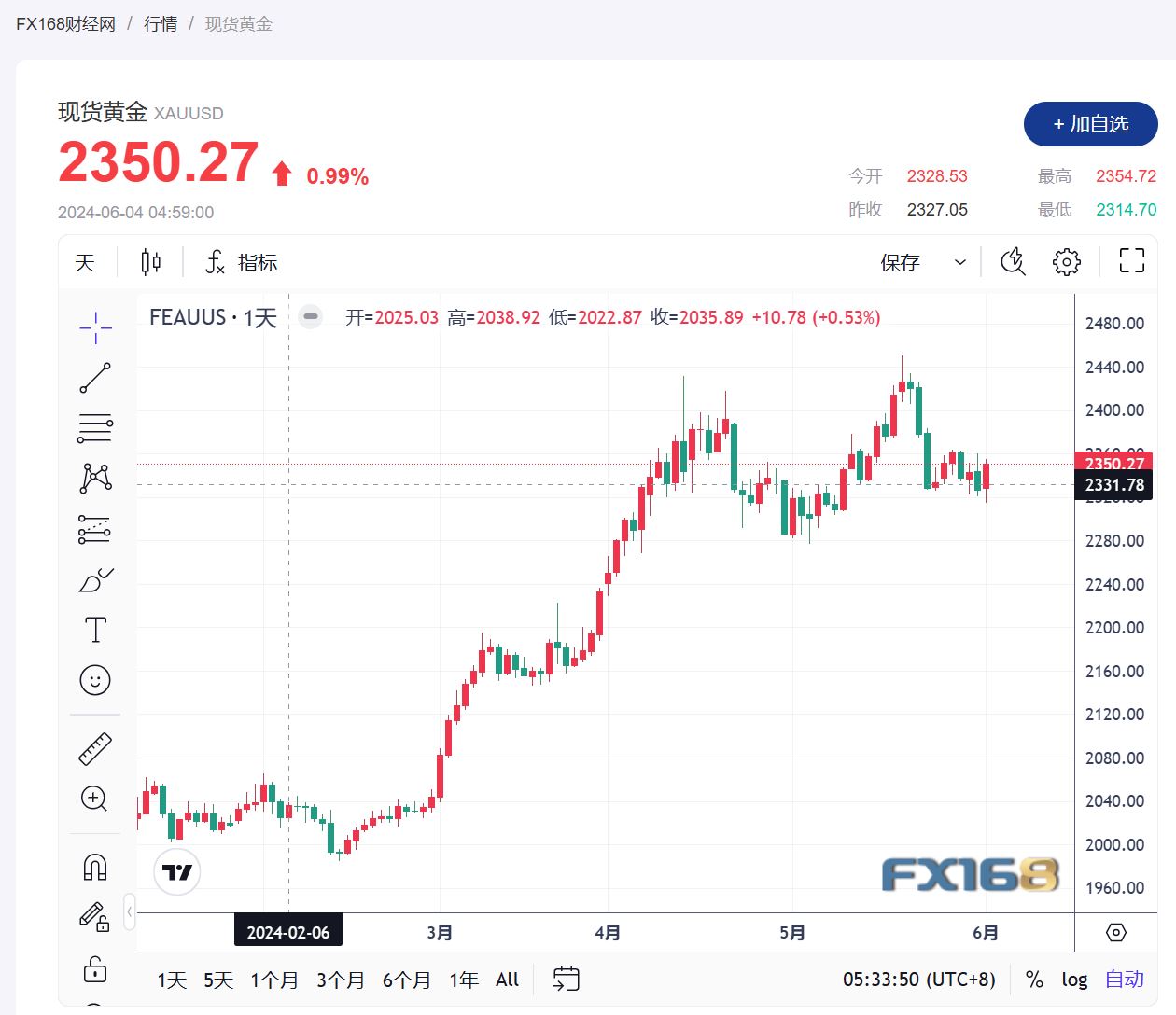Image resolution: width=1176 pixels, height=1015 pixels.
Task: Select the ruler measure tool
Action: click(95, 748)
